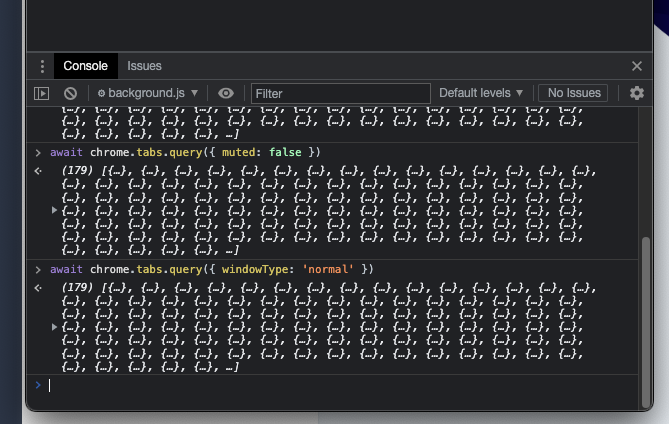Click the muted: false query command
Viewport: 669px width, 424px height.
[x=186, y=152]
